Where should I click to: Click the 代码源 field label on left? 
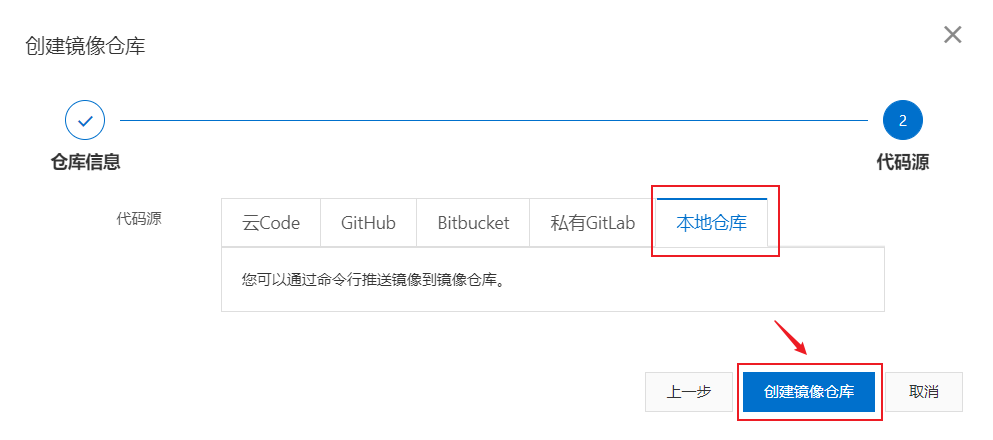139,220
